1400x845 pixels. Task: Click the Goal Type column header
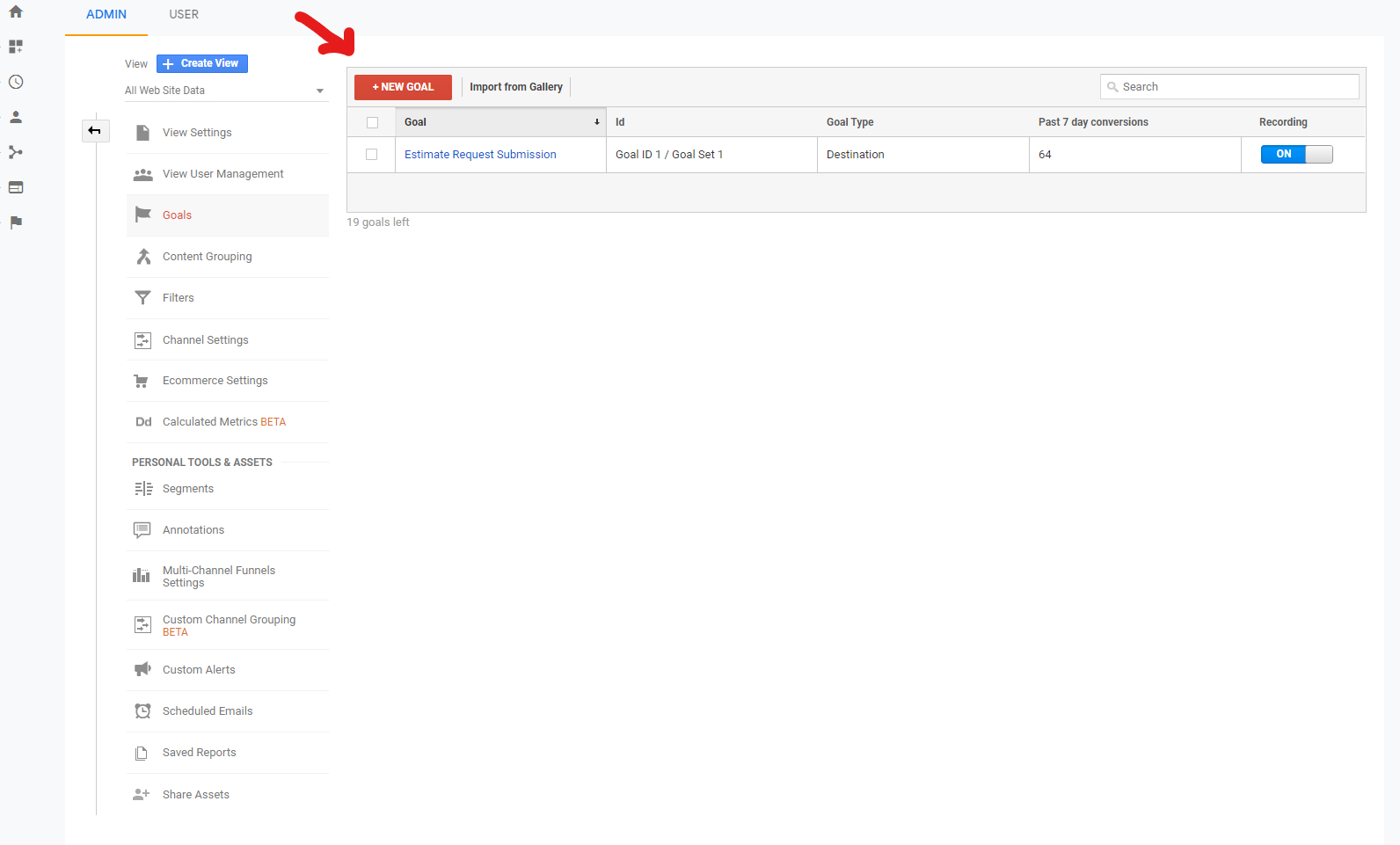(x=923, y=122)
